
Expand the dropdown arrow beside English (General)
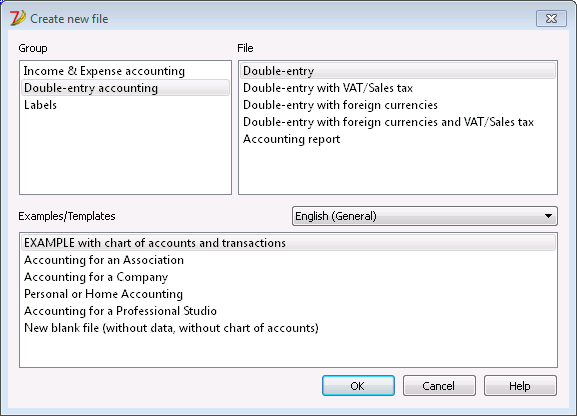548,216
